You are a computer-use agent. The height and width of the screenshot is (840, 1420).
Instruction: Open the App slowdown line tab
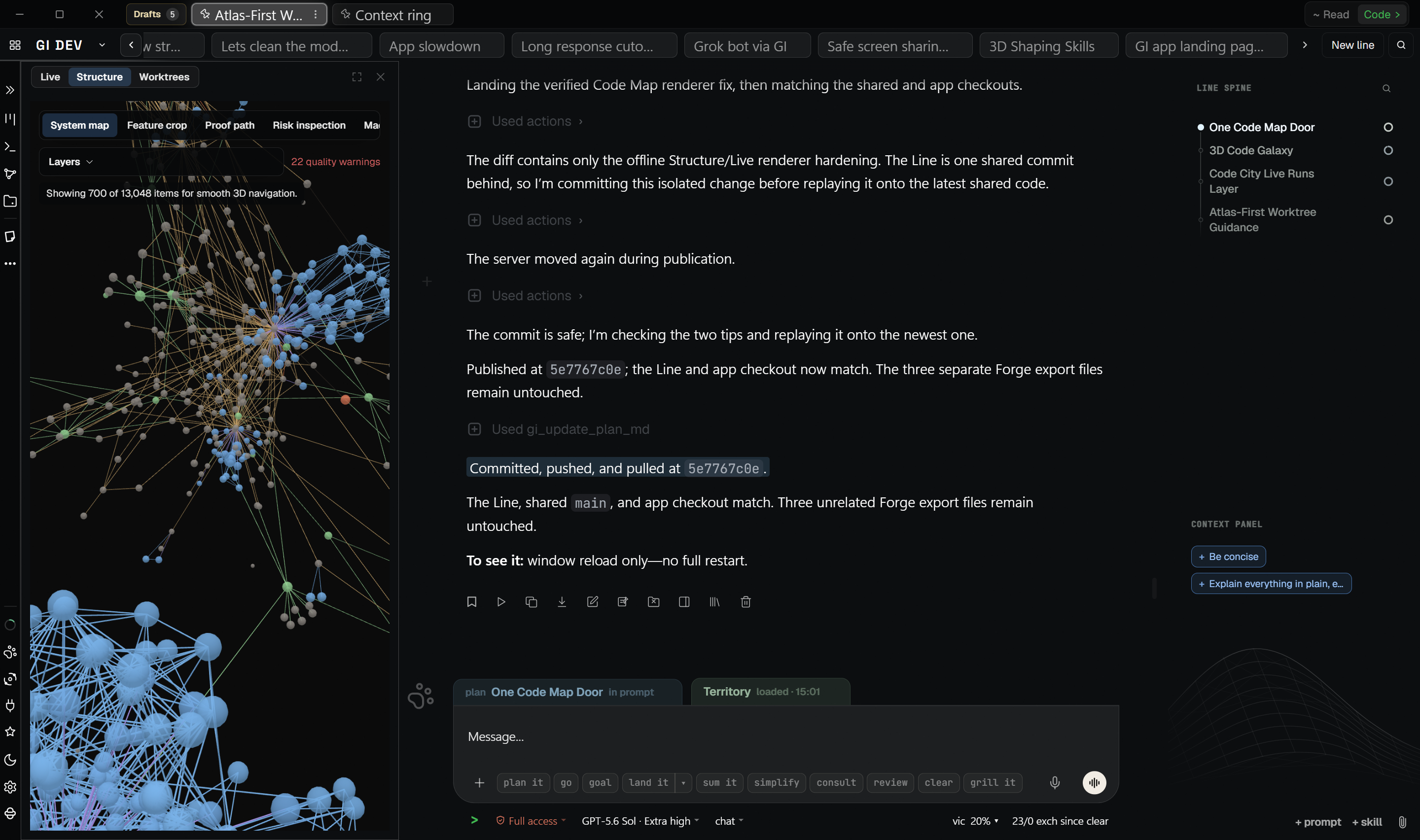(441, 46)
